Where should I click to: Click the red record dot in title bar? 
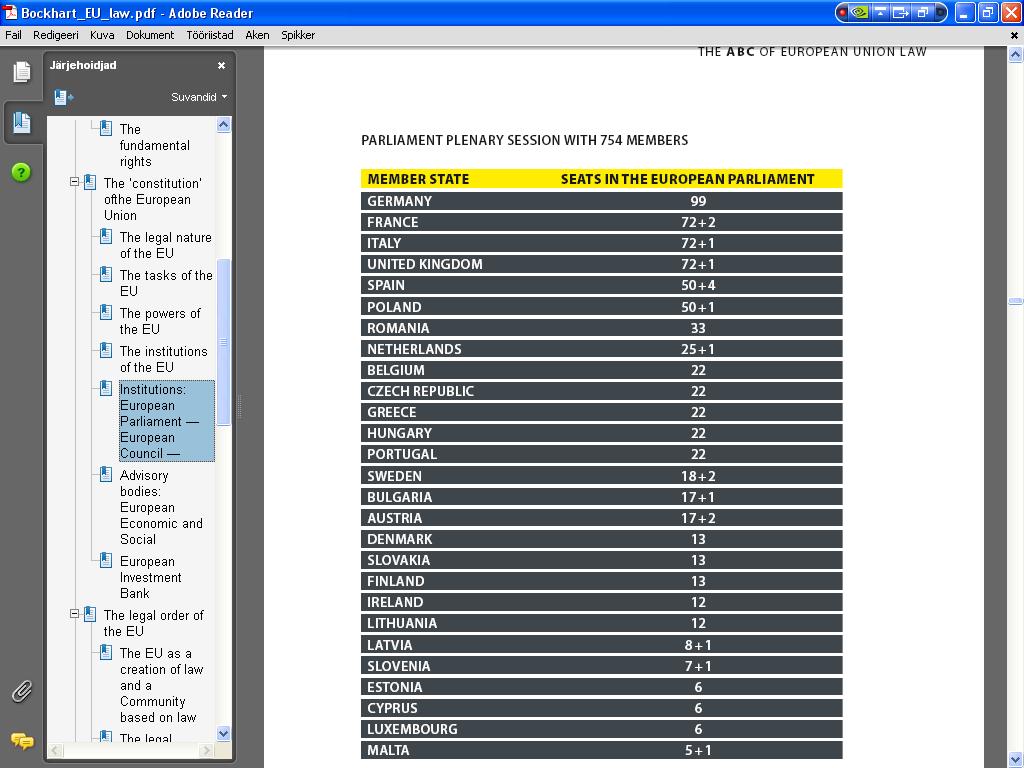click(x=843, y=13)
